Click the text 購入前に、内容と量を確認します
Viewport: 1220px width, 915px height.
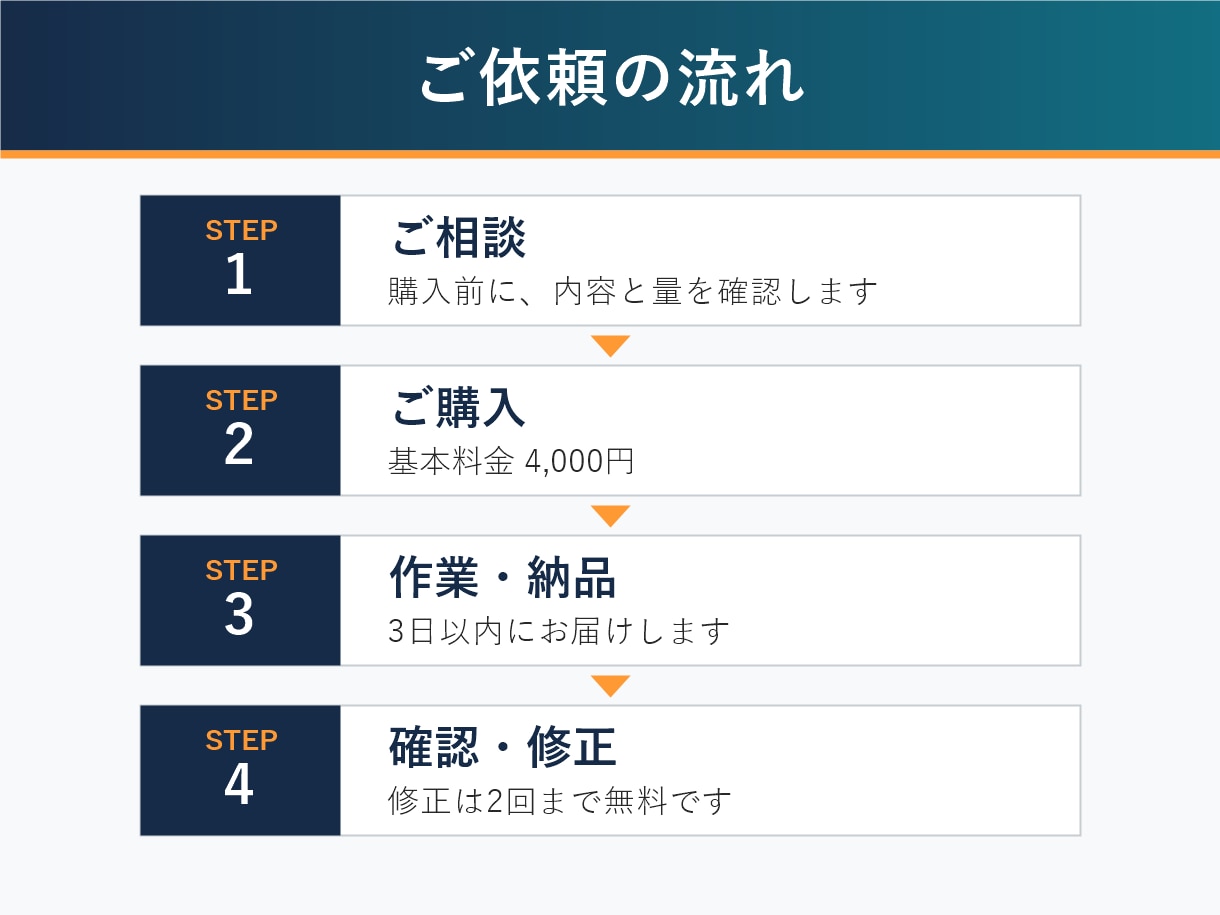[633, 292]
